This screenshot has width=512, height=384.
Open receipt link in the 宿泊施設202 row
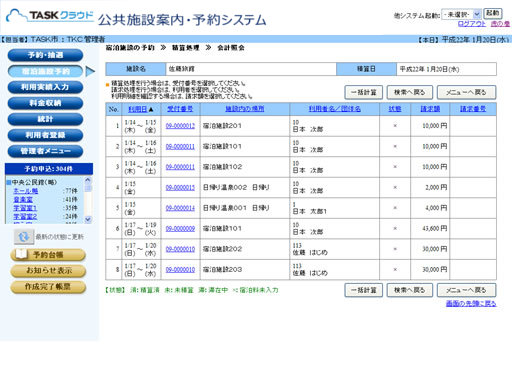[180, 249]
